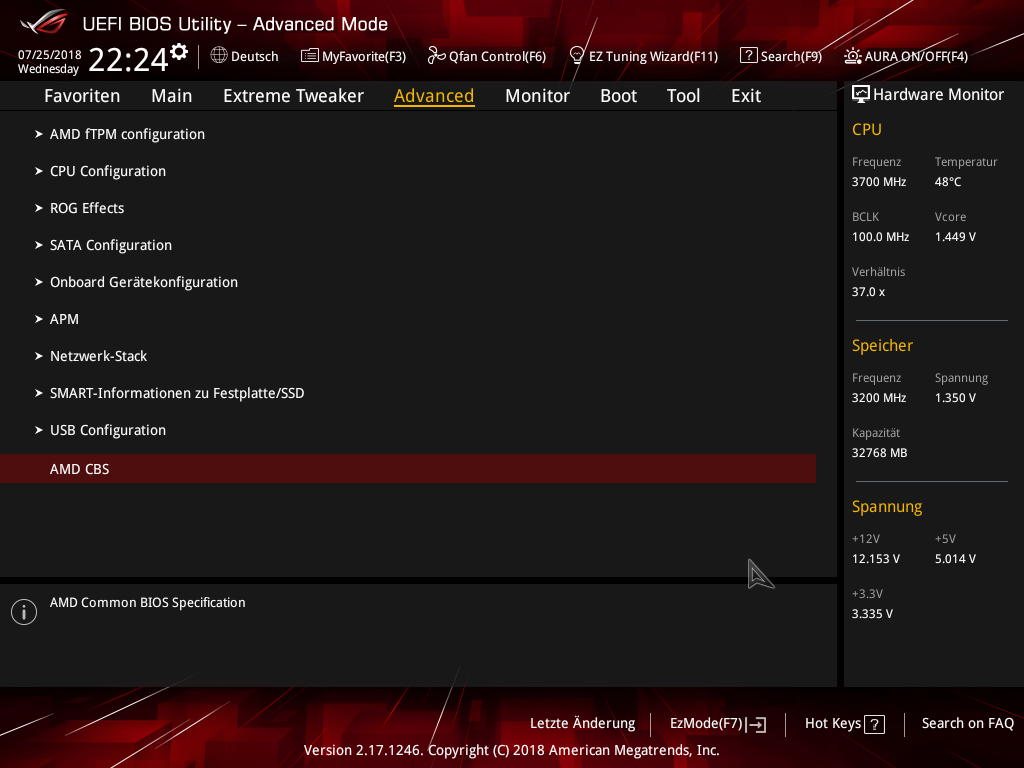Open ROG Effects entry
Viewport: 1024px width, 768px height.
coord(87,208)
